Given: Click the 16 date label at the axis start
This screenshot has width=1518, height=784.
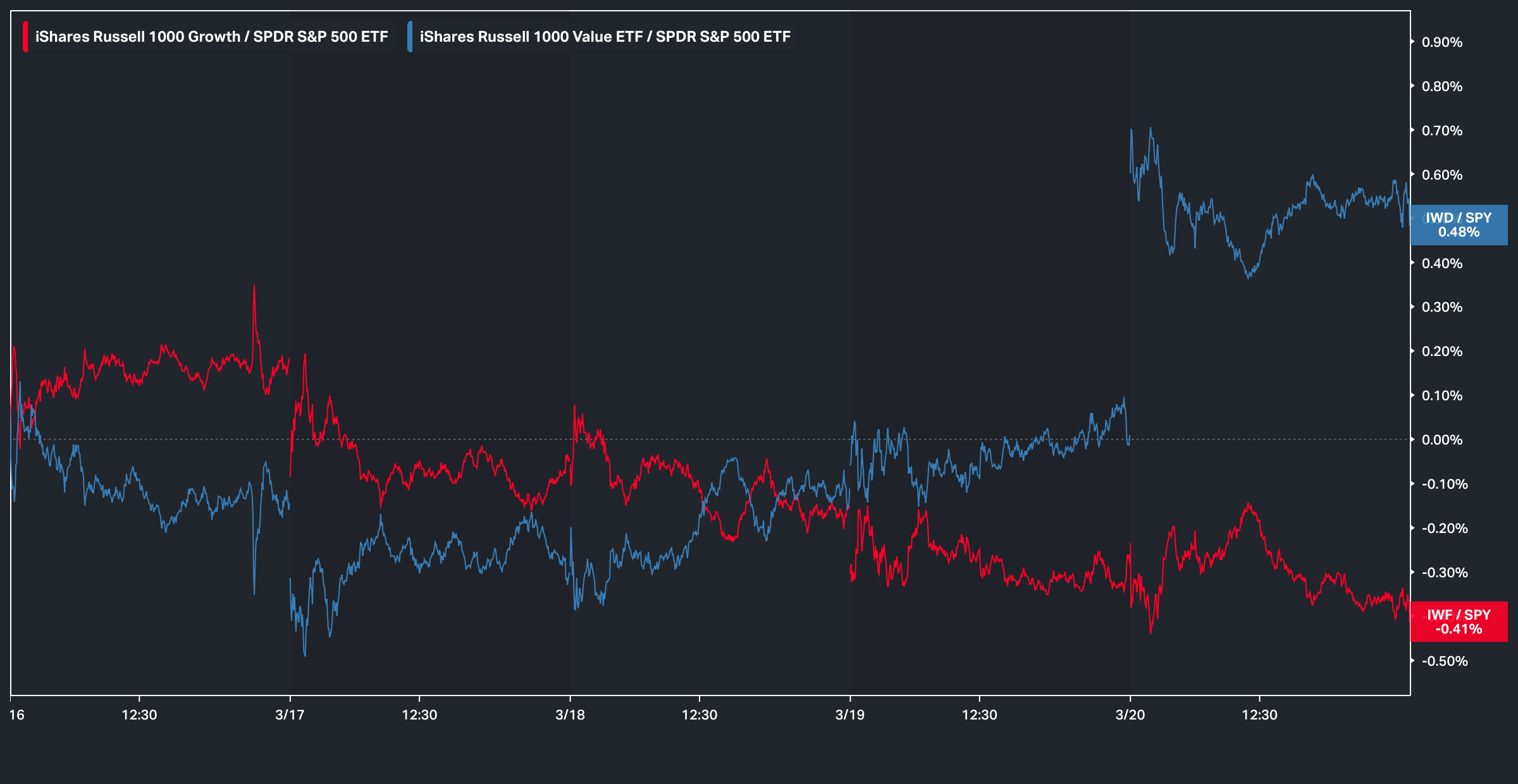Looking at the screenshot, I should (17, 715).
